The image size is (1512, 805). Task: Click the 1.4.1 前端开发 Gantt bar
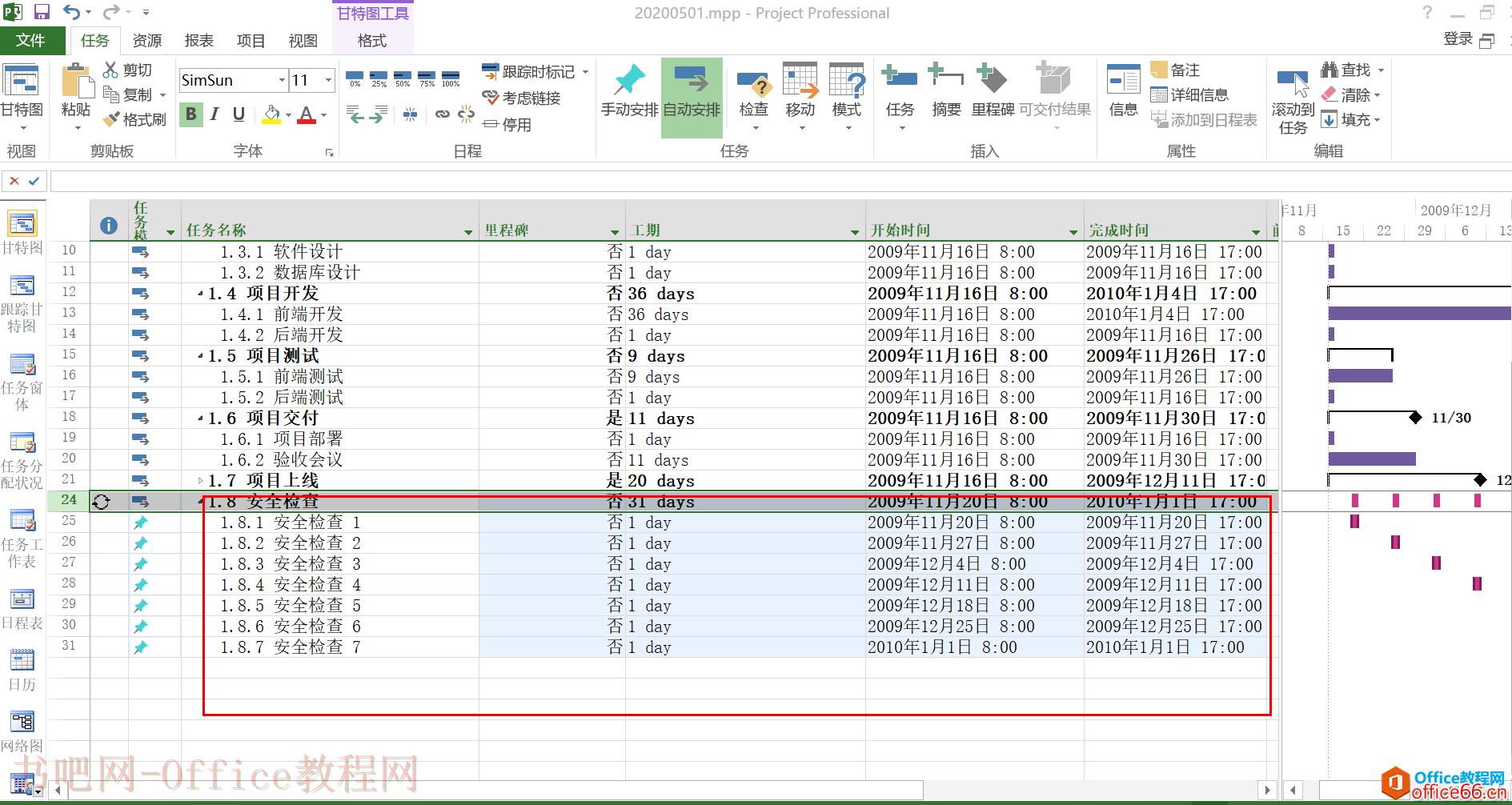(x=1419, y=314)
